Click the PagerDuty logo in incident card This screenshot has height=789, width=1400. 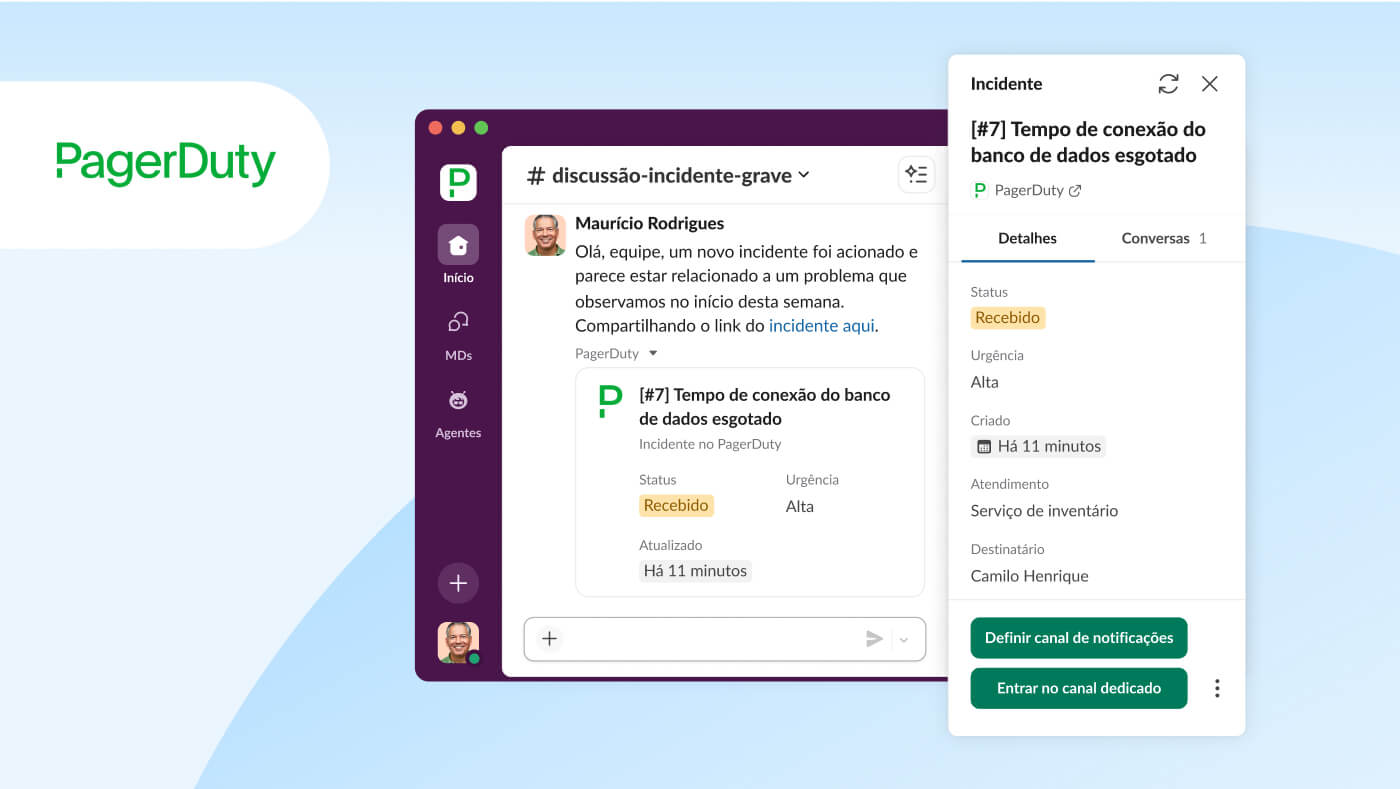(x=610, y=401)
